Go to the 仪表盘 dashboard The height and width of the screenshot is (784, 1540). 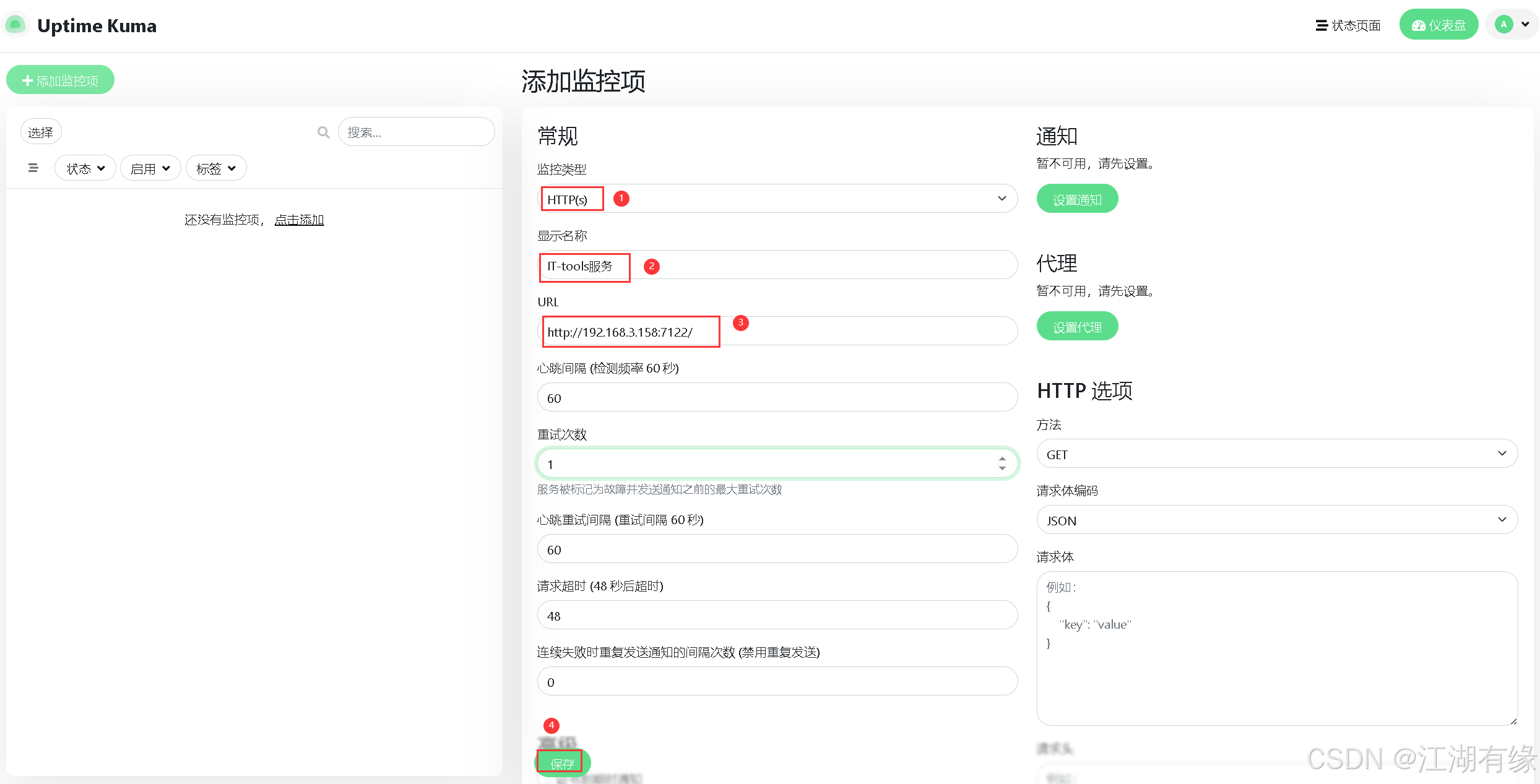click(1438, 25)
